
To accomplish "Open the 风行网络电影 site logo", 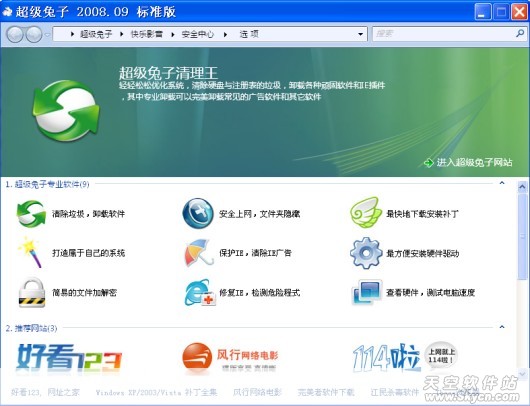I will 230,357.
